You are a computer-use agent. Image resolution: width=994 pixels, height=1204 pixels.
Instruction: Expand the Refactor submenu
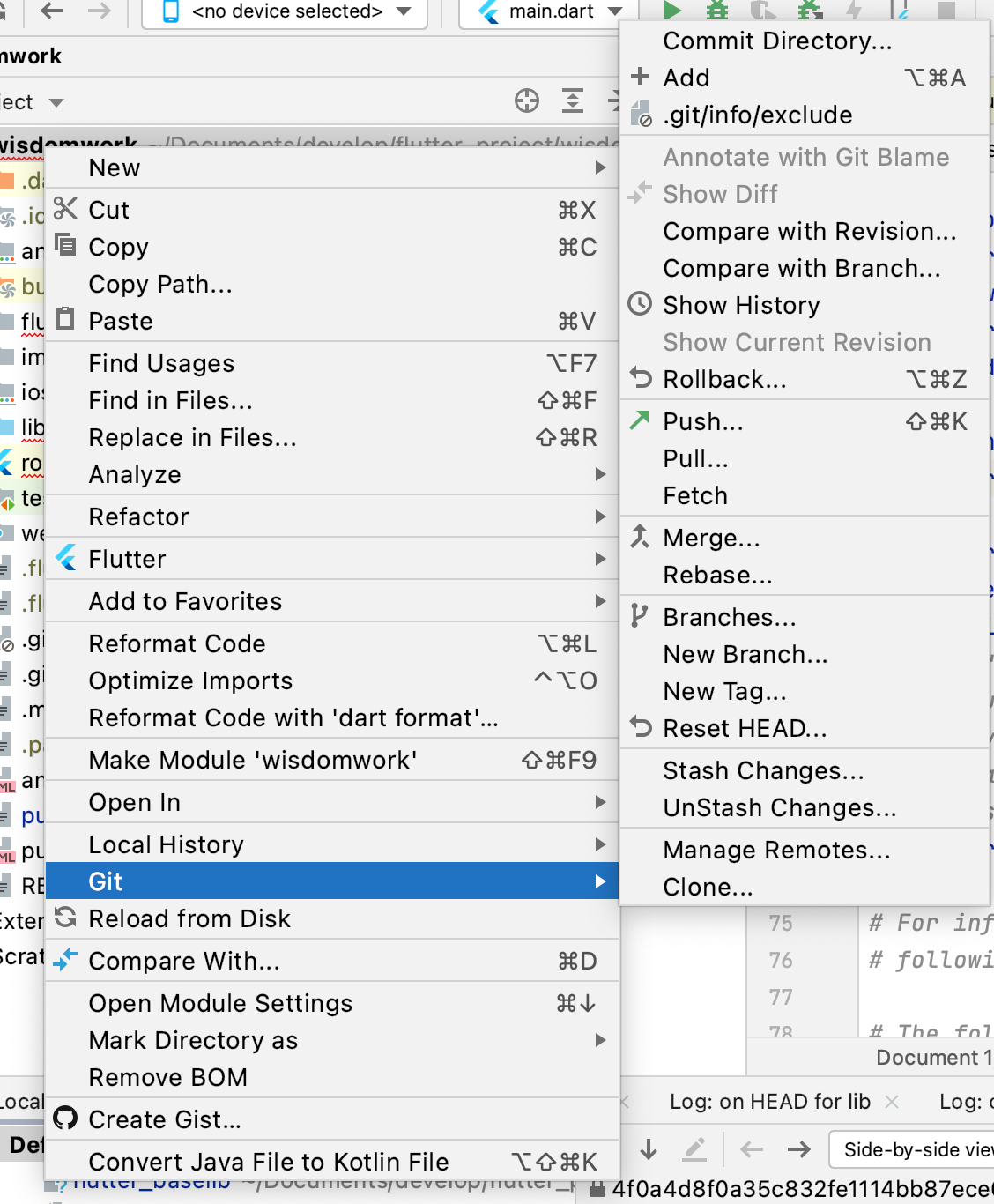[x=331, y=517]
